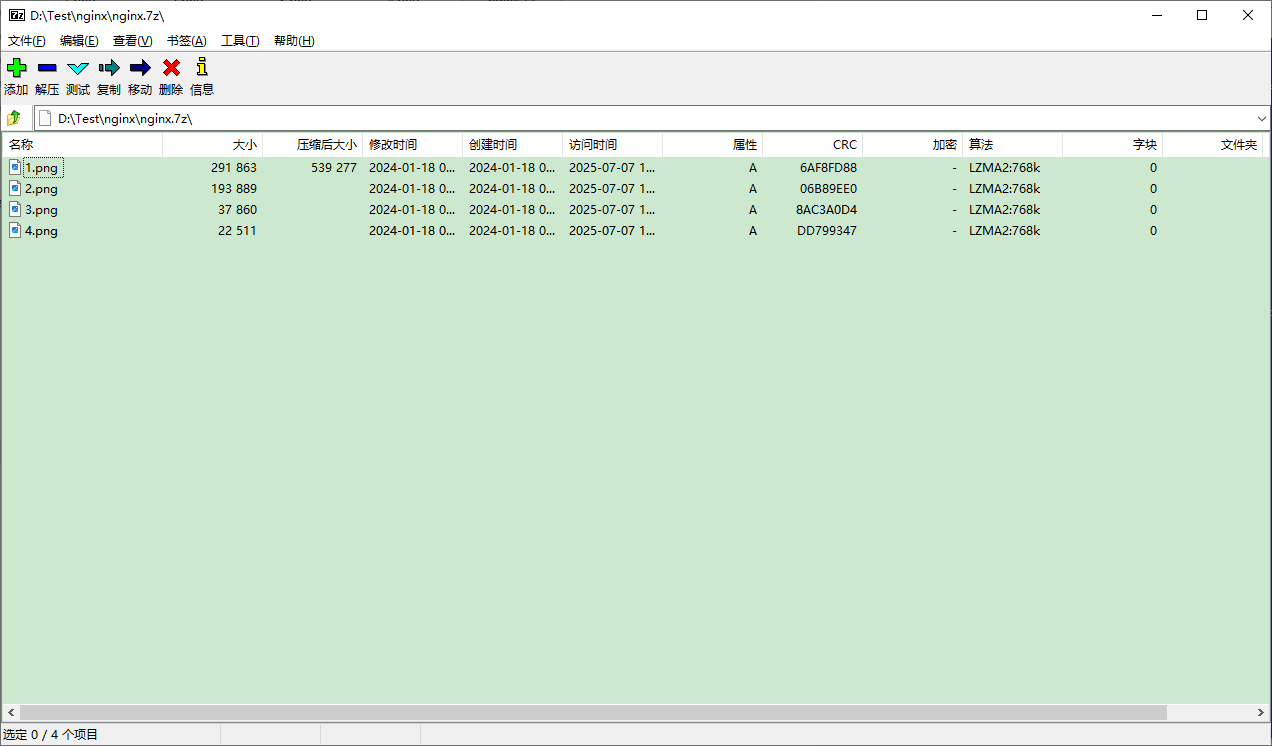Sort by 名称 column header
The image size is (1272, 746).
(82, 145)
